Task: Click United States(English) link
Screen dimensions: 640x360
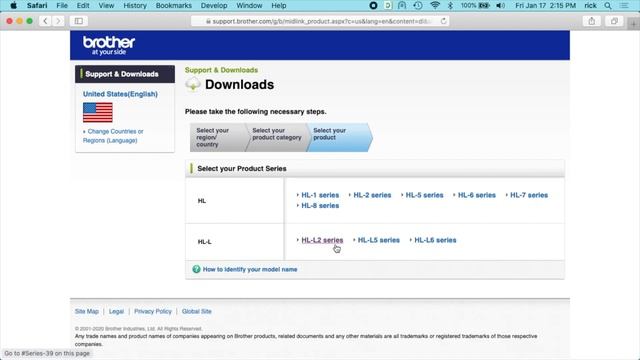Action: click(x=120, y=94)
